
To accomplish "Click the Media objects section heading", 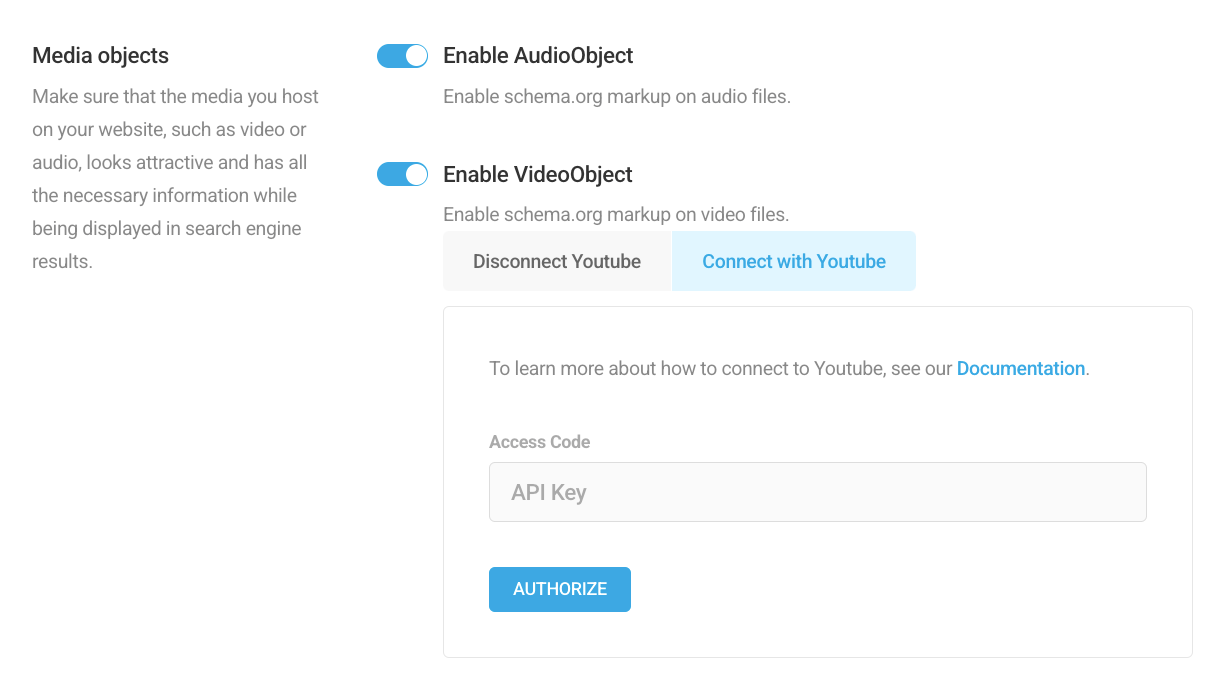I will (100, 56).
